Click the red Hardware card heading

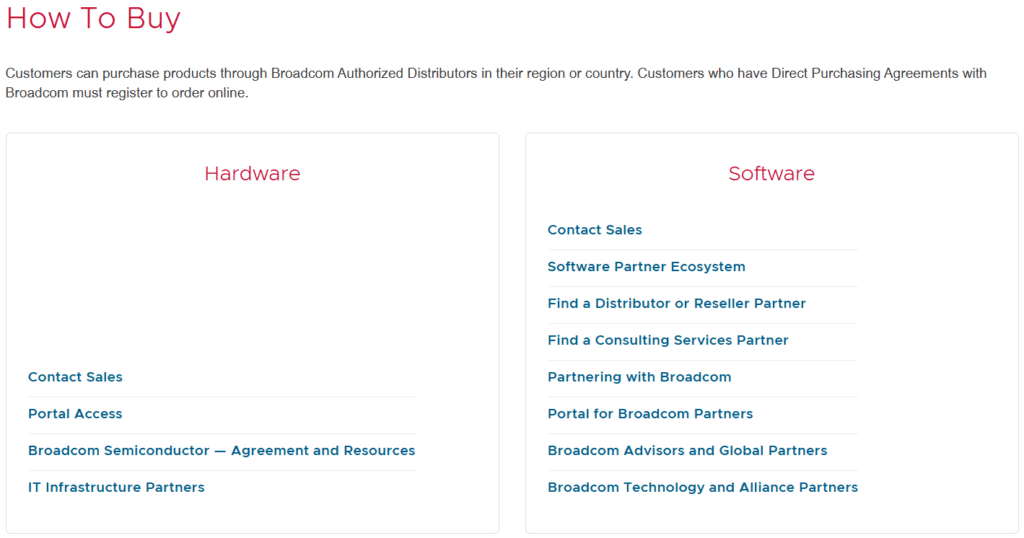252,174
